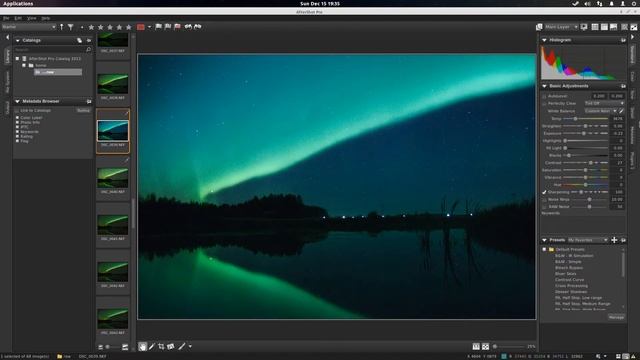Open the Help menu

coord(46,18)
